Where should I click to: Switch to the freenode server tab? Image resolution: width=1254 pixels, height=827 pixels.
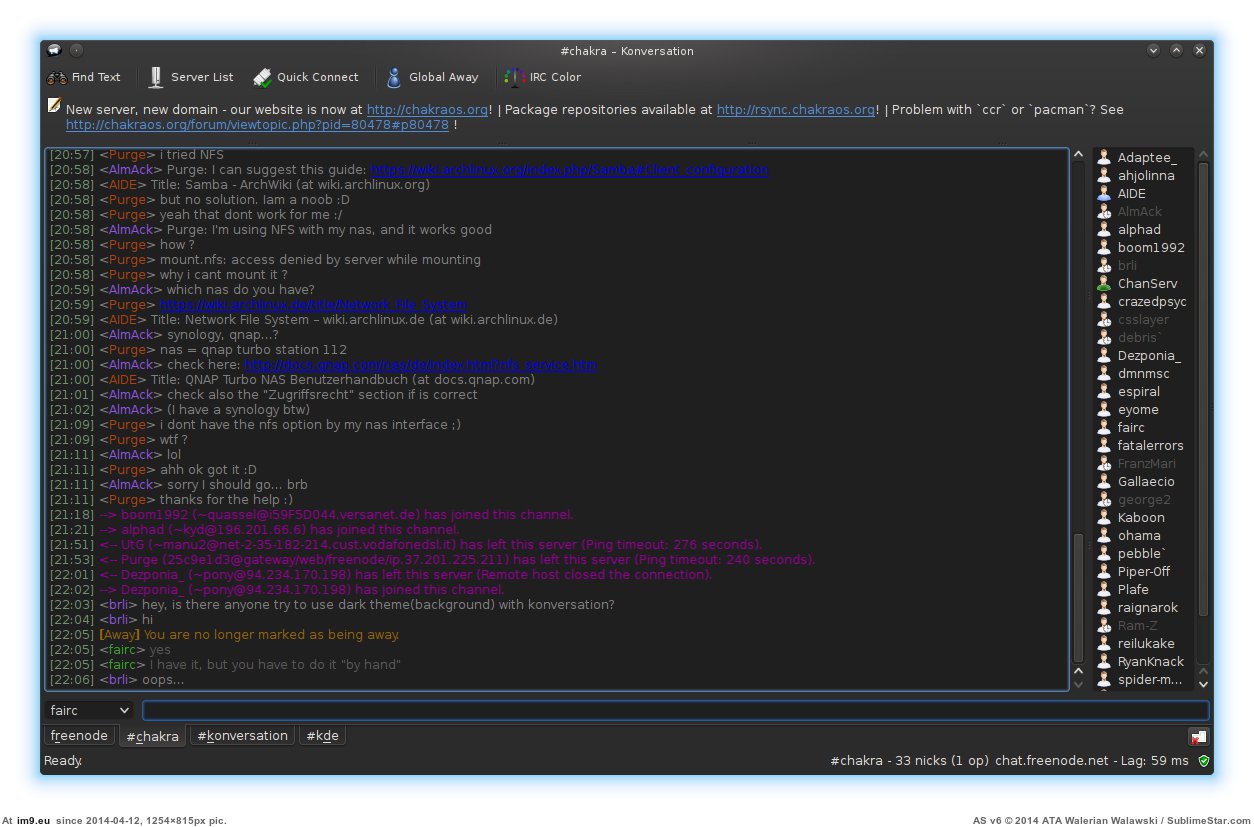pyautogui.click(x=79, y=736)
